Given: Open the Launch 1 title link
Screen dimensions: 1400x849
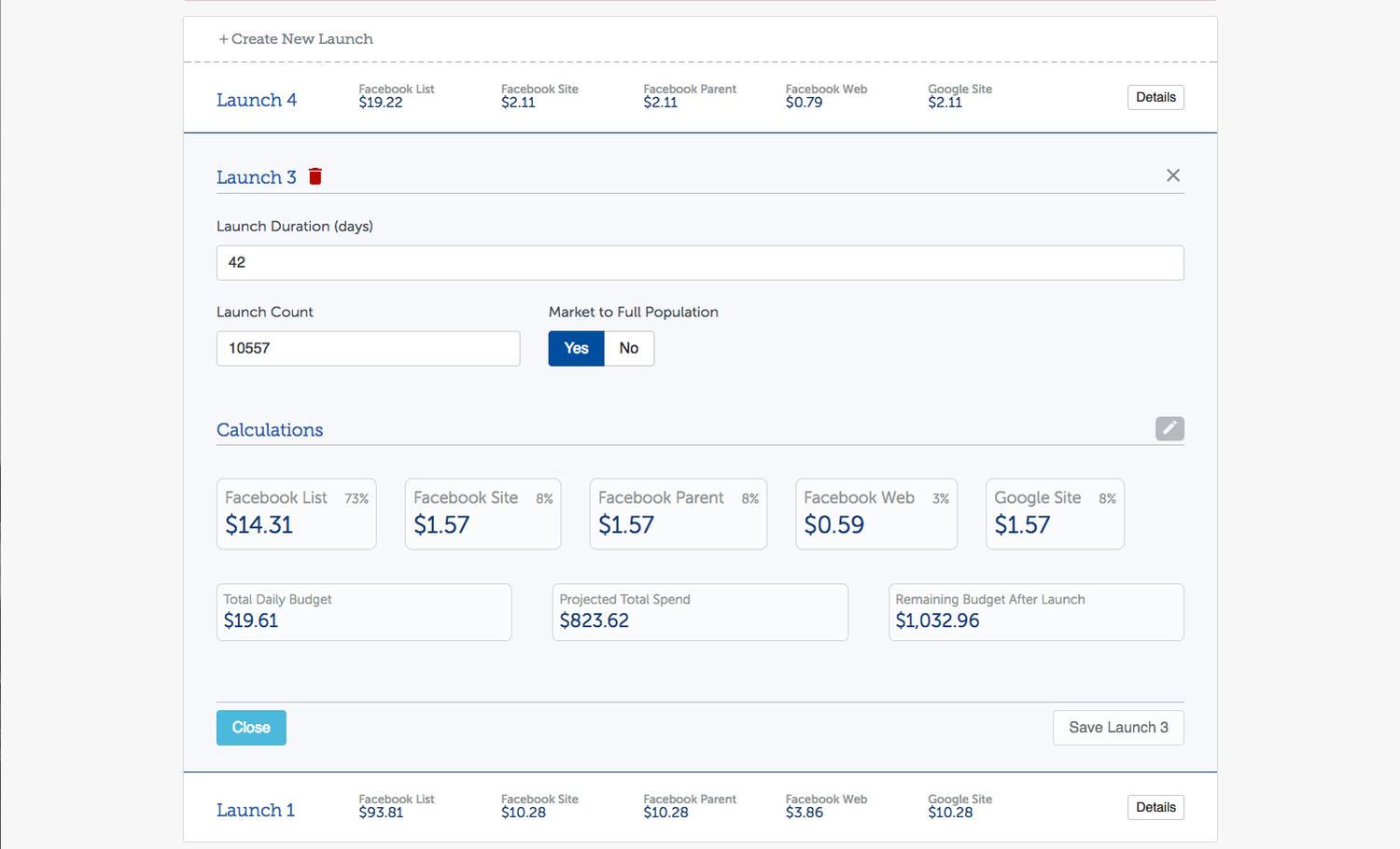Looking at the screenshot, I should [256, 810].
